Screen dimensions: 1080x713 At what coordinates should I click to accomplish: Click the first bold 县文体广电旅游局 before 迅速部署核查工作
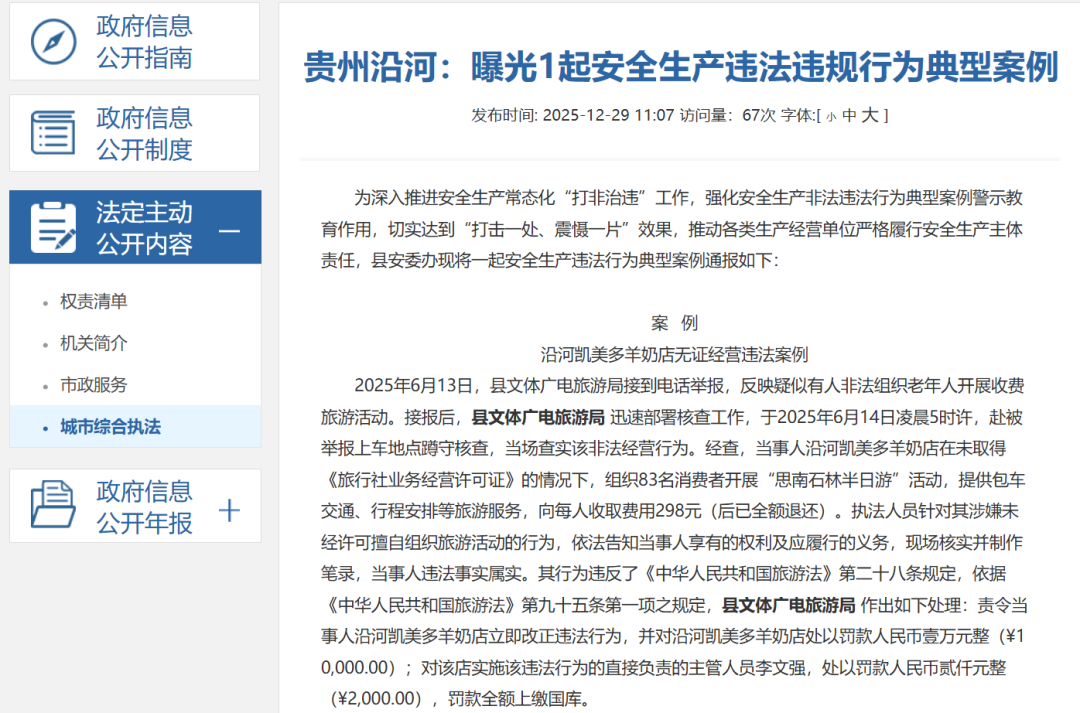pos(538,417)
